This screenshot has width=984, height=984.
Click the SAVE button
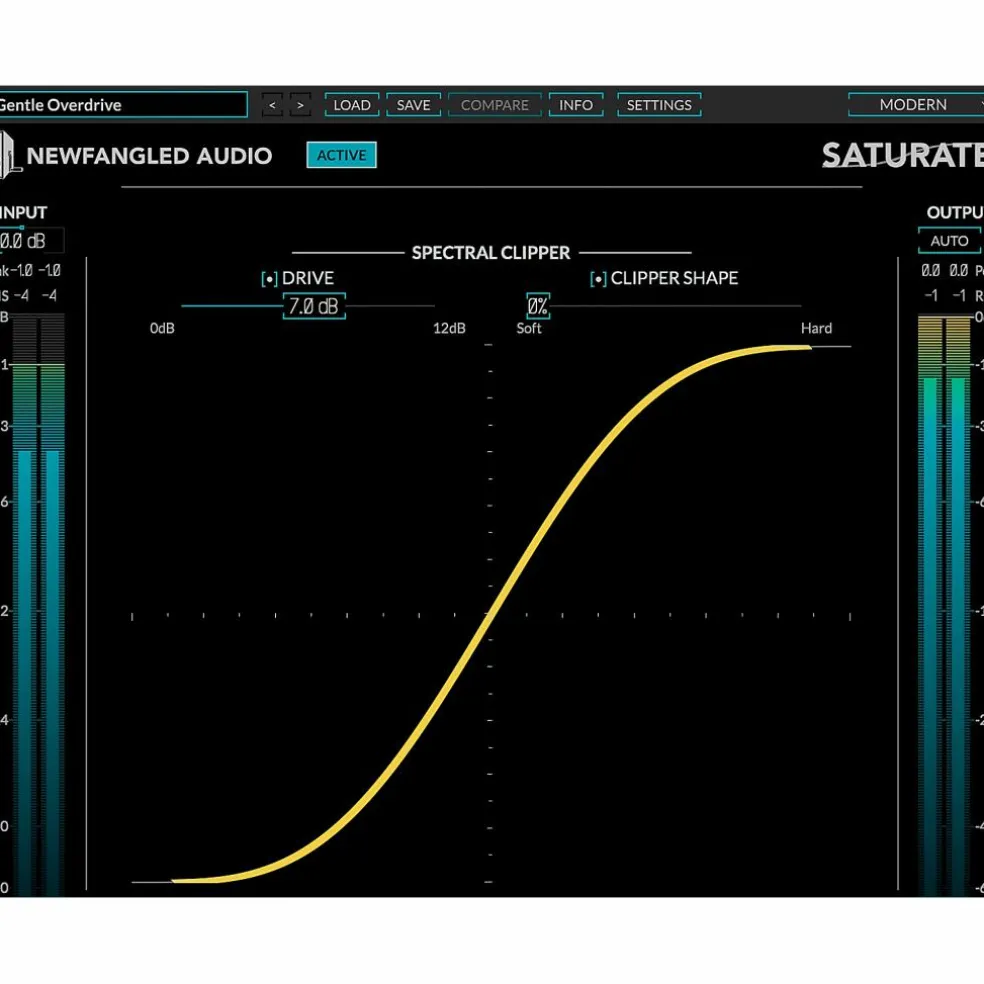coord(414,105)
